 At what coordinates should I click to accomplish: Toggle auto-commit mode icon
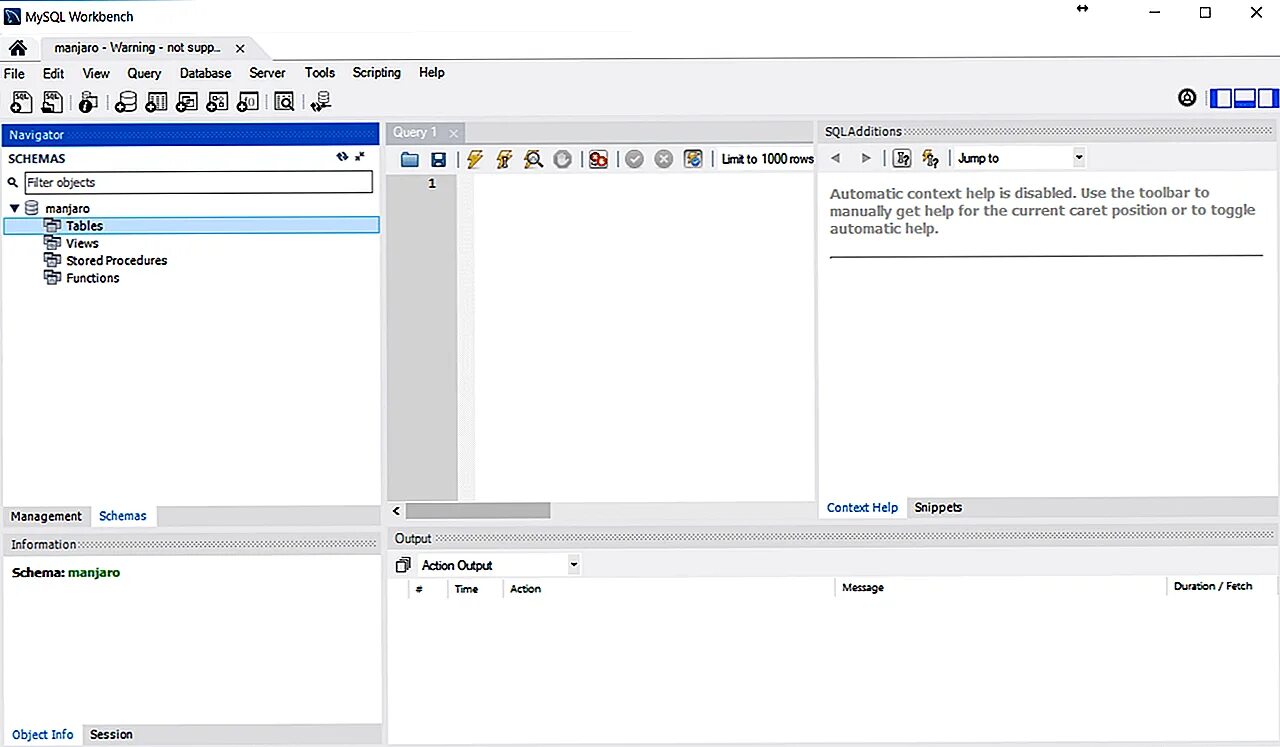(693, 159)
